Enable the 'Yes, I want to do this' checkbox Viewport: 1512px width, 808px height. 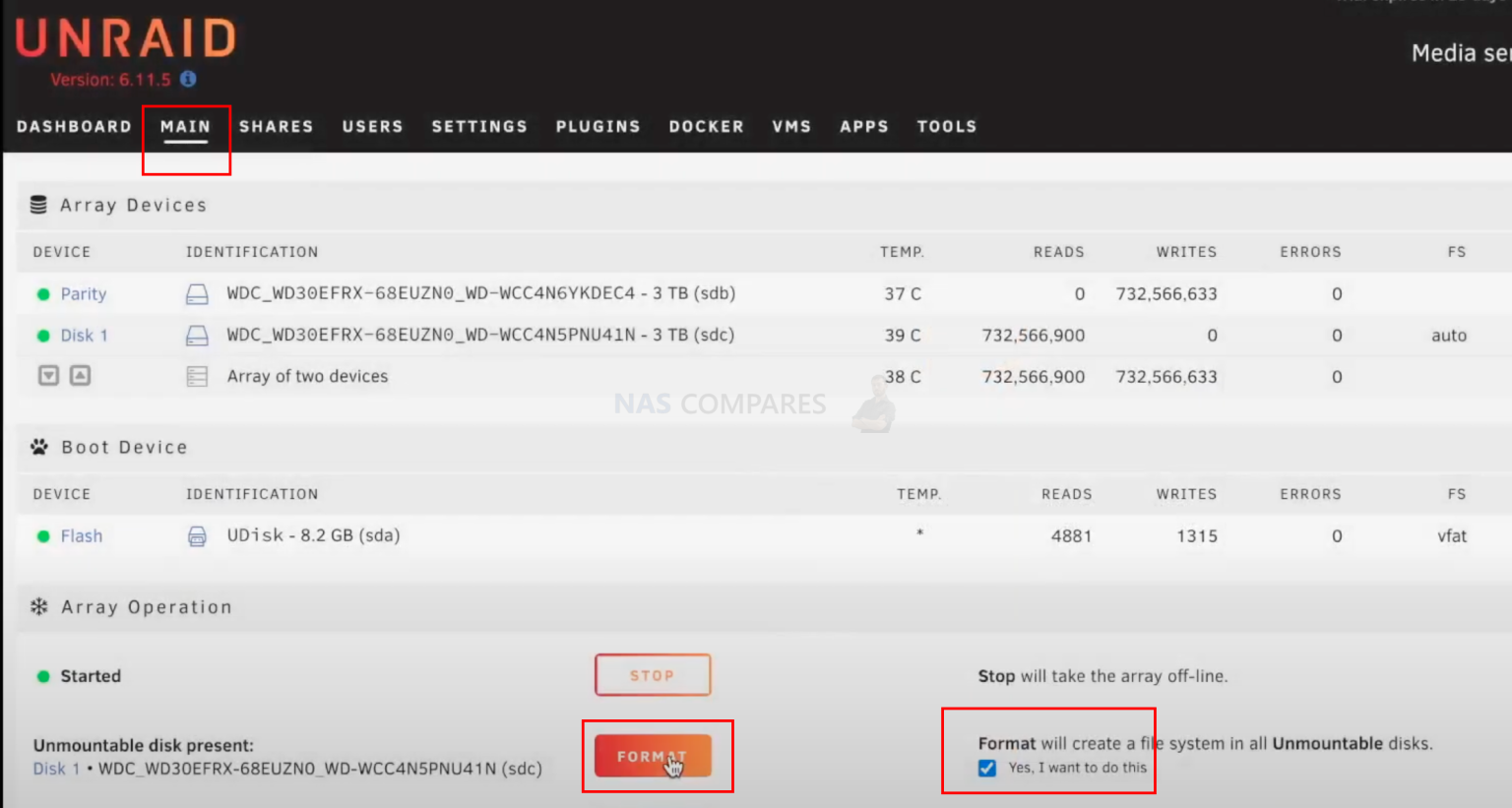coord(986,769)
